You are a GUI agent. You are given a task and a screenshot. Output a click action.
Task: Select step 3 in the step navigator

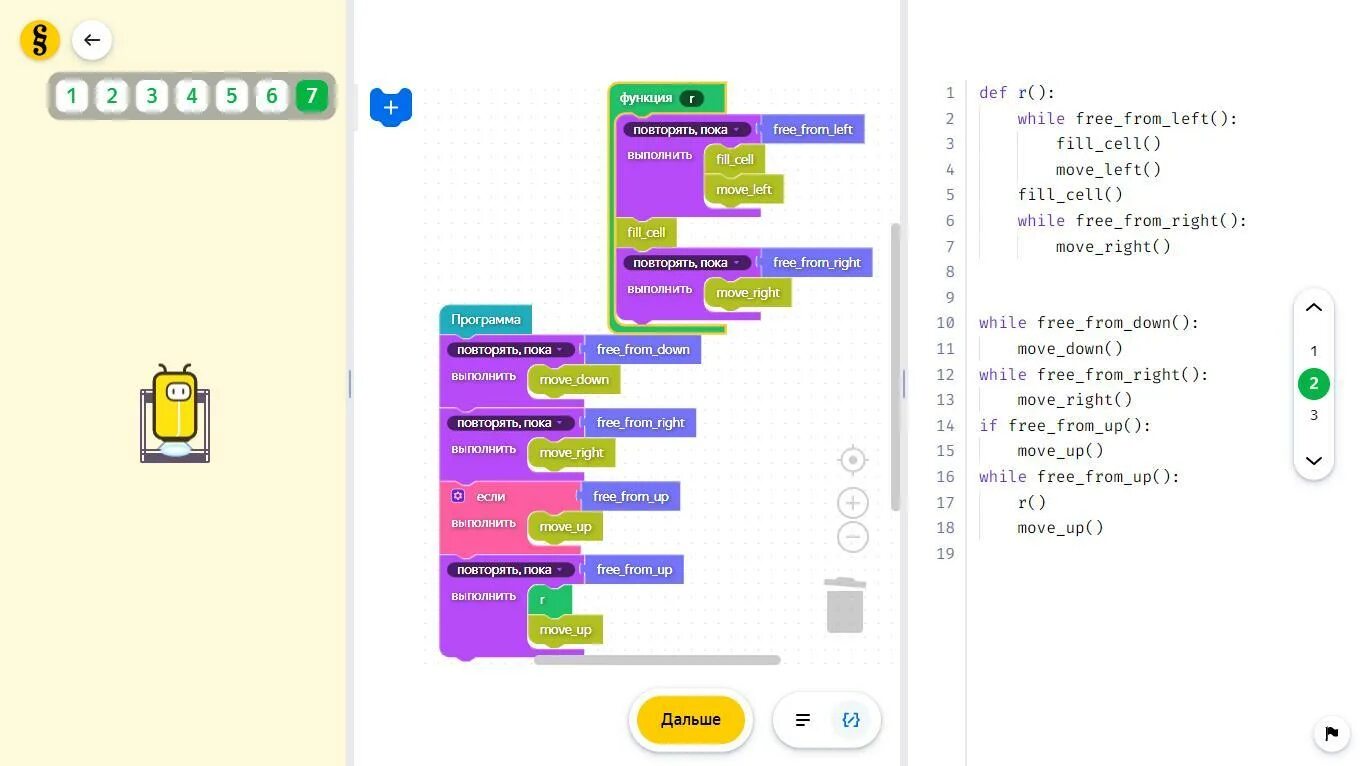coord(1314,415)
